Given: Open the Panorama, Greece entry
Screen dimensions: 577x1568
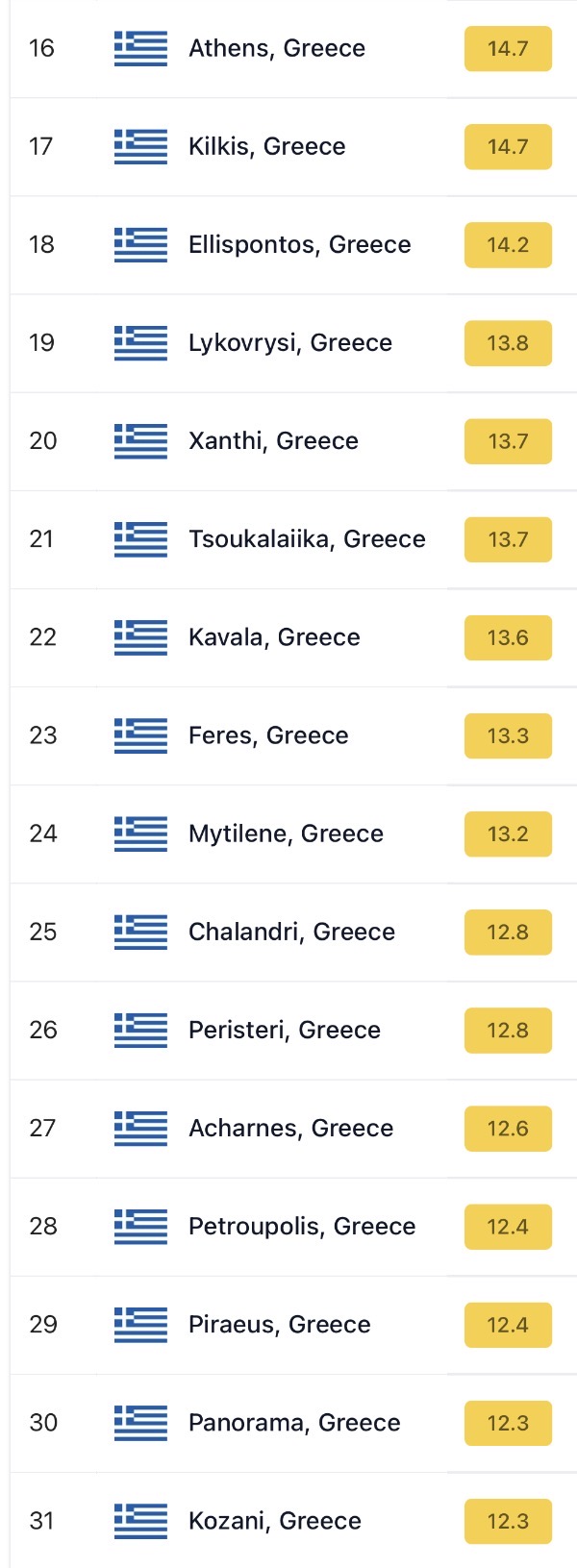Looking at the screenshot, I should [294, 1422].
